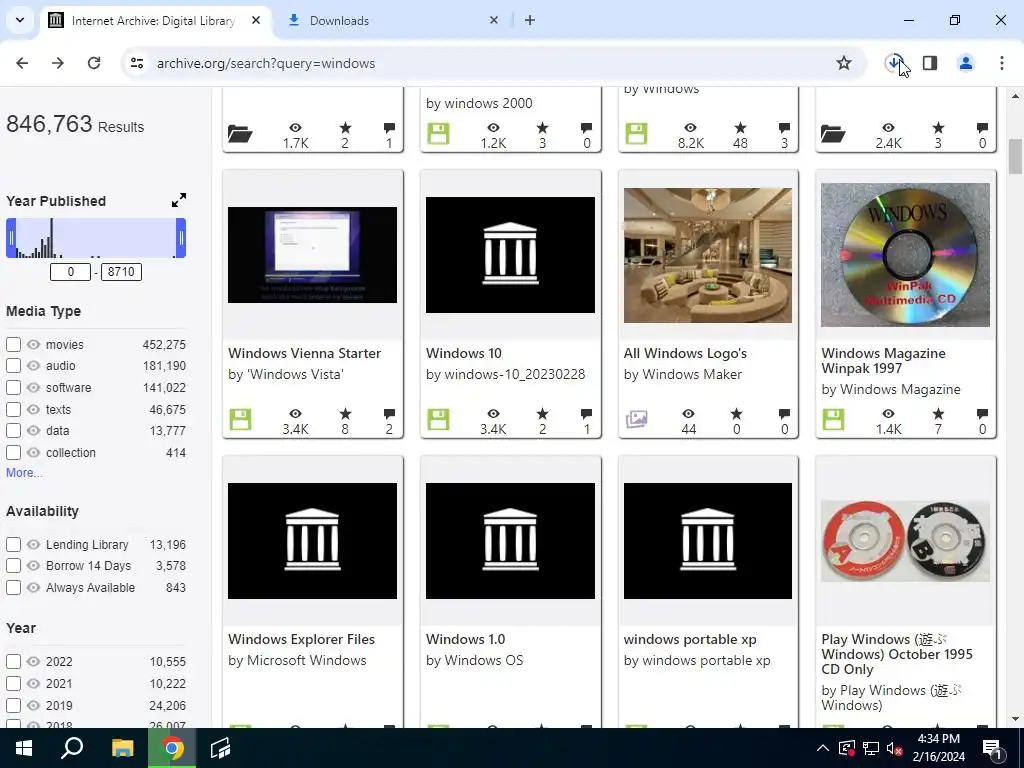Screen dimensions: 1024x768
Task: Open taskbar Search
Action: (x=72, y=748)
